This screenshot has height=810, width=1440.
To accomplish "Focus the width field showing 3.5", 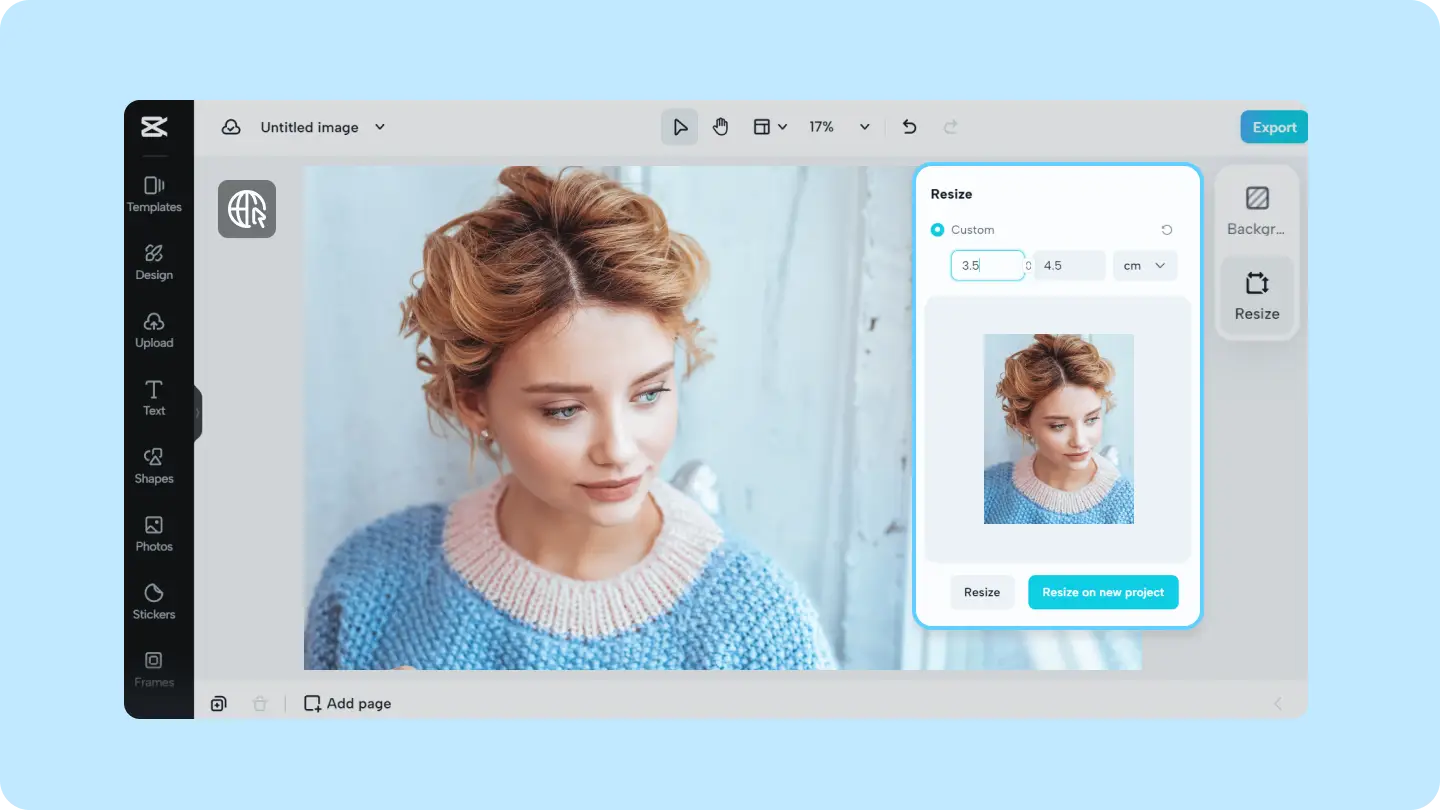I will click(x=987, y=266).
